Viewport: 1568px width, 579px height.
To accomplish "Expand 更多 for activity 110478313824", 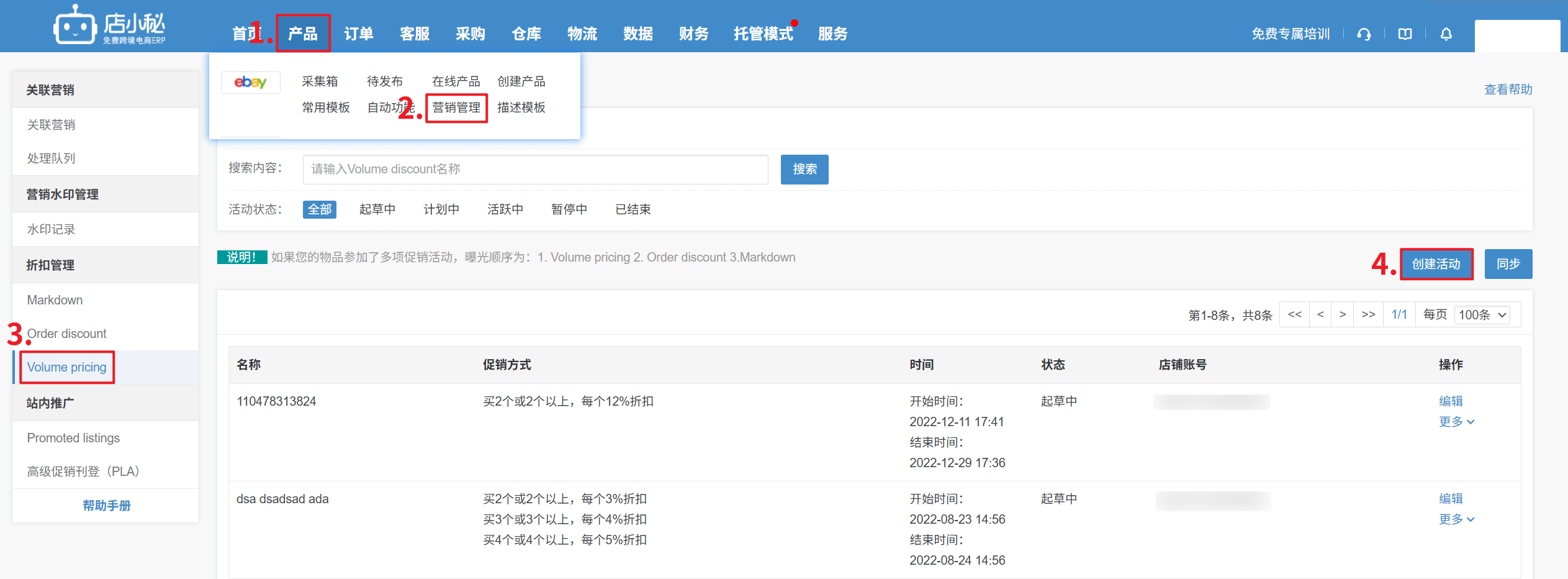I will [x=1456, y=422].
